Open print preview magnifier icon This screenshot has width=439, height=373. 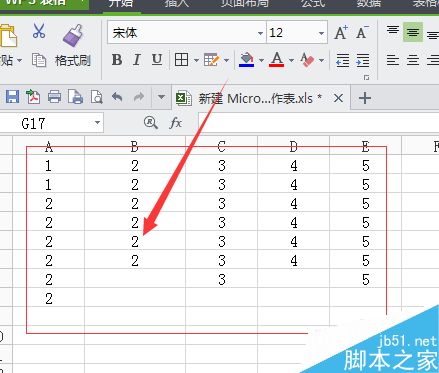(97, 97)
